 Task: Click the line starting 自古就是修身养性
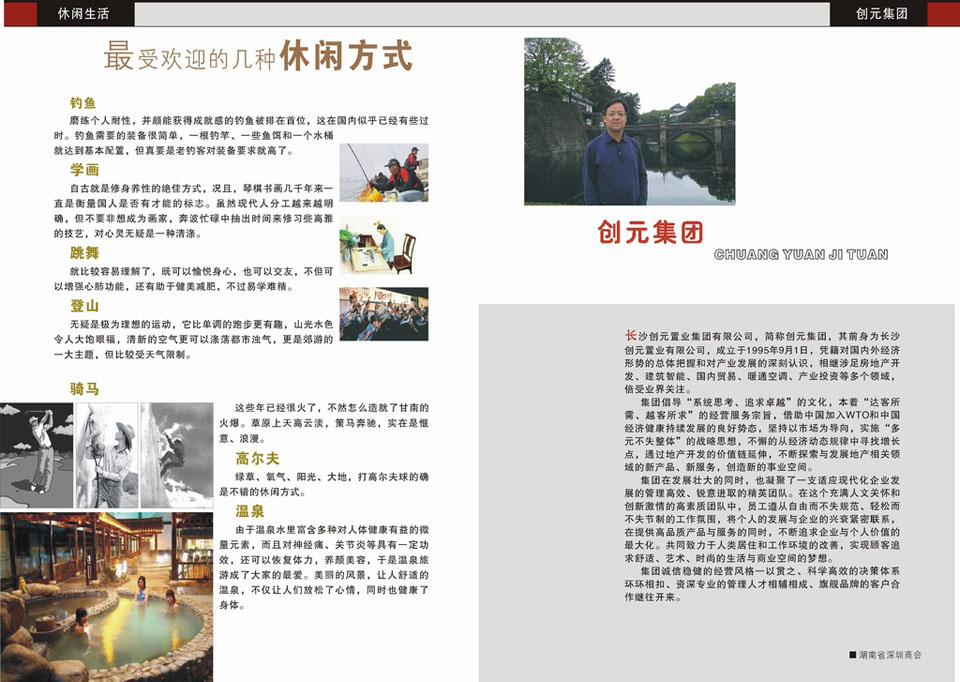[201, 188]
